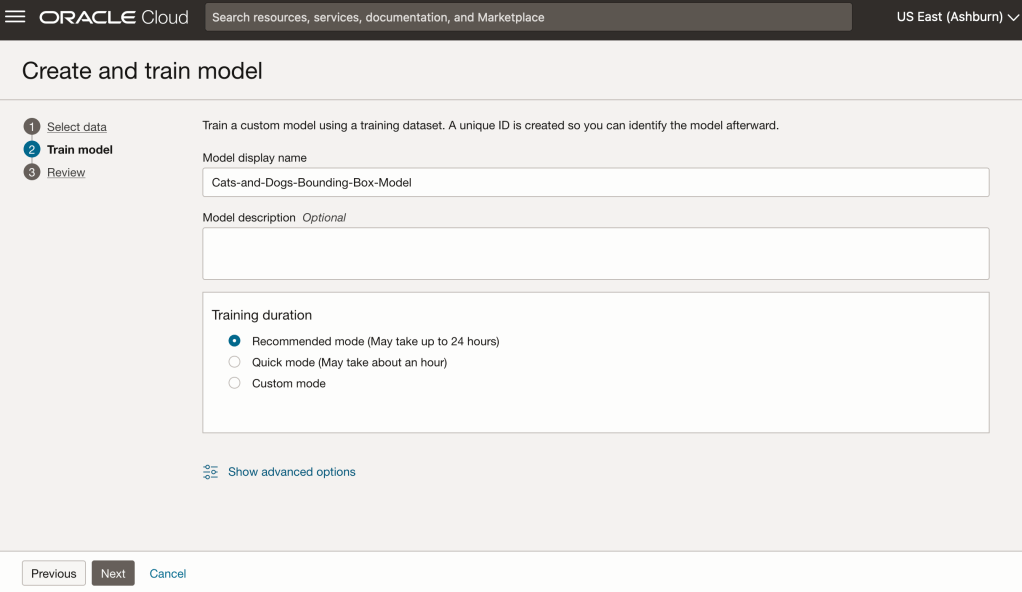Viewport: 1022px width, 592px height.
Task: Click step 1 circle icon
Action: (32, 127)
